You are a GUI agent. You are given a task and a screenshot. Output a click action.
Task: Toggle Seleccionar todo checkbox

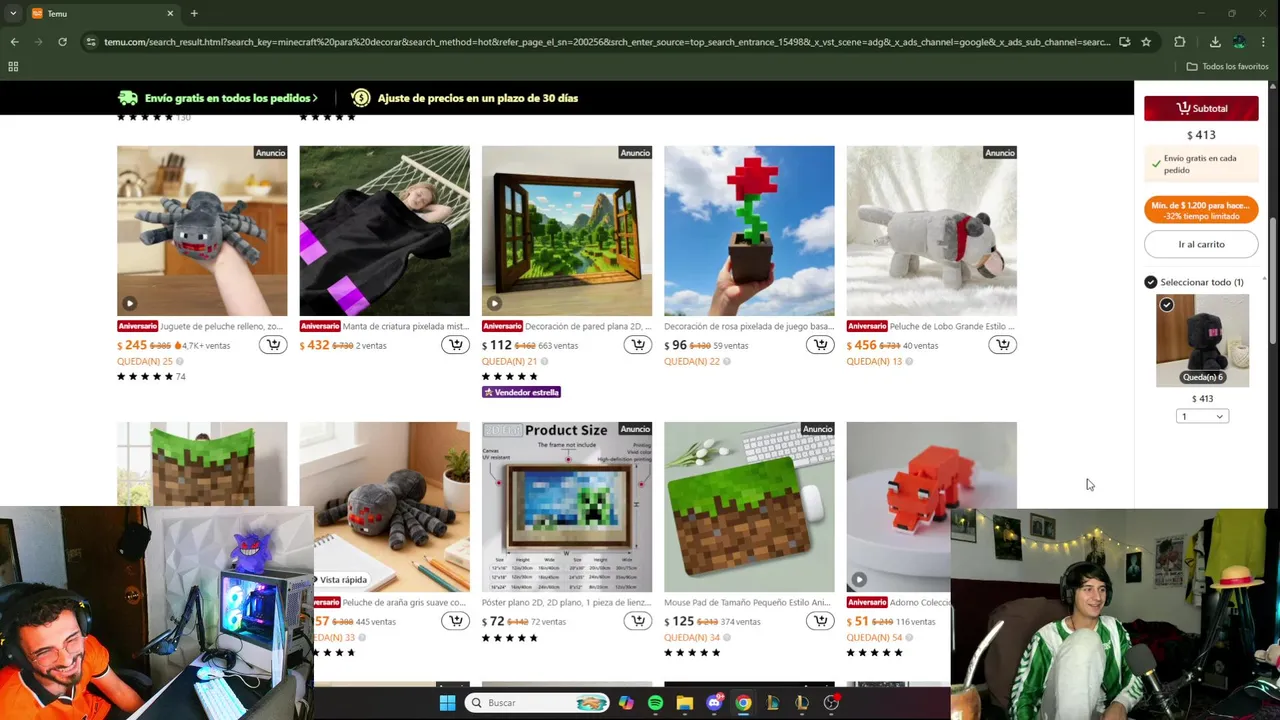point(1150,282)
